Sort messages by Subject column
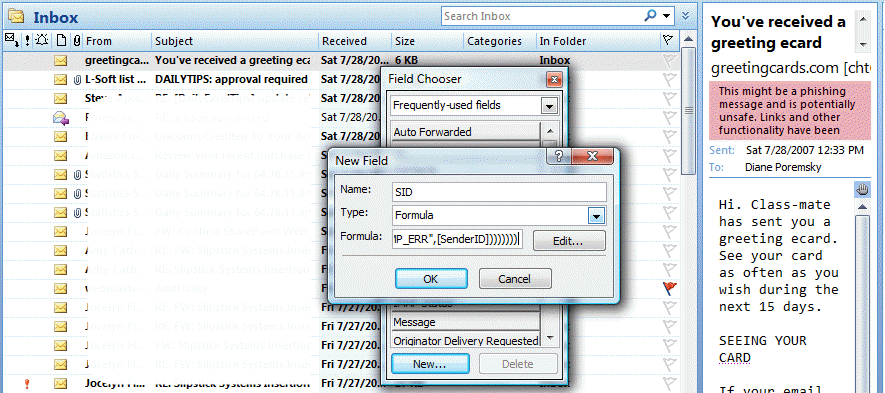885x393 pixels. (235, 41)
